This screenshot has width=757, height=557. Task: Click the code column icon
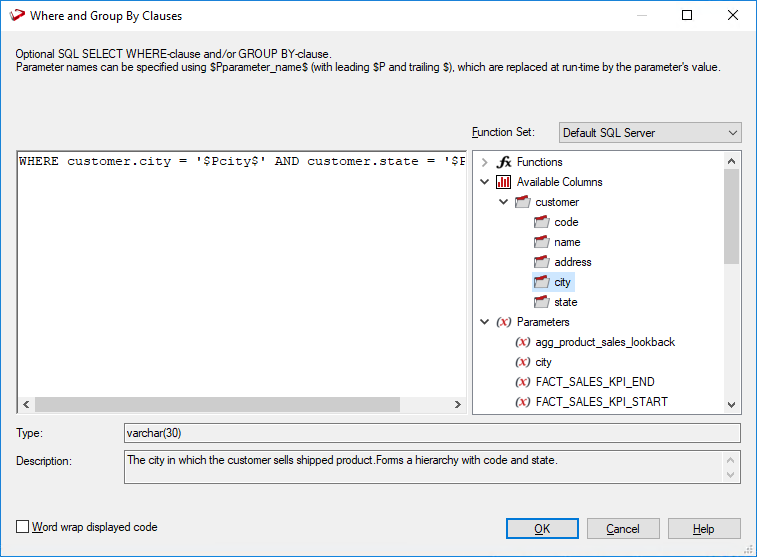[x=542, y=222]
